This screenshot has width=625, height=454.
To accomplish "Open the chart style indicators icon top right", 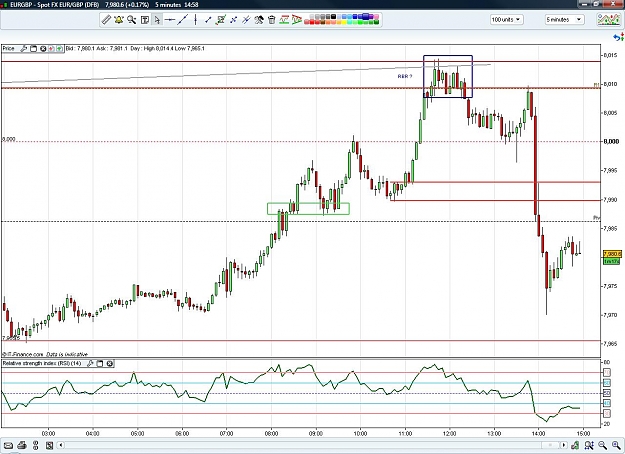I will tap(608, 20).
